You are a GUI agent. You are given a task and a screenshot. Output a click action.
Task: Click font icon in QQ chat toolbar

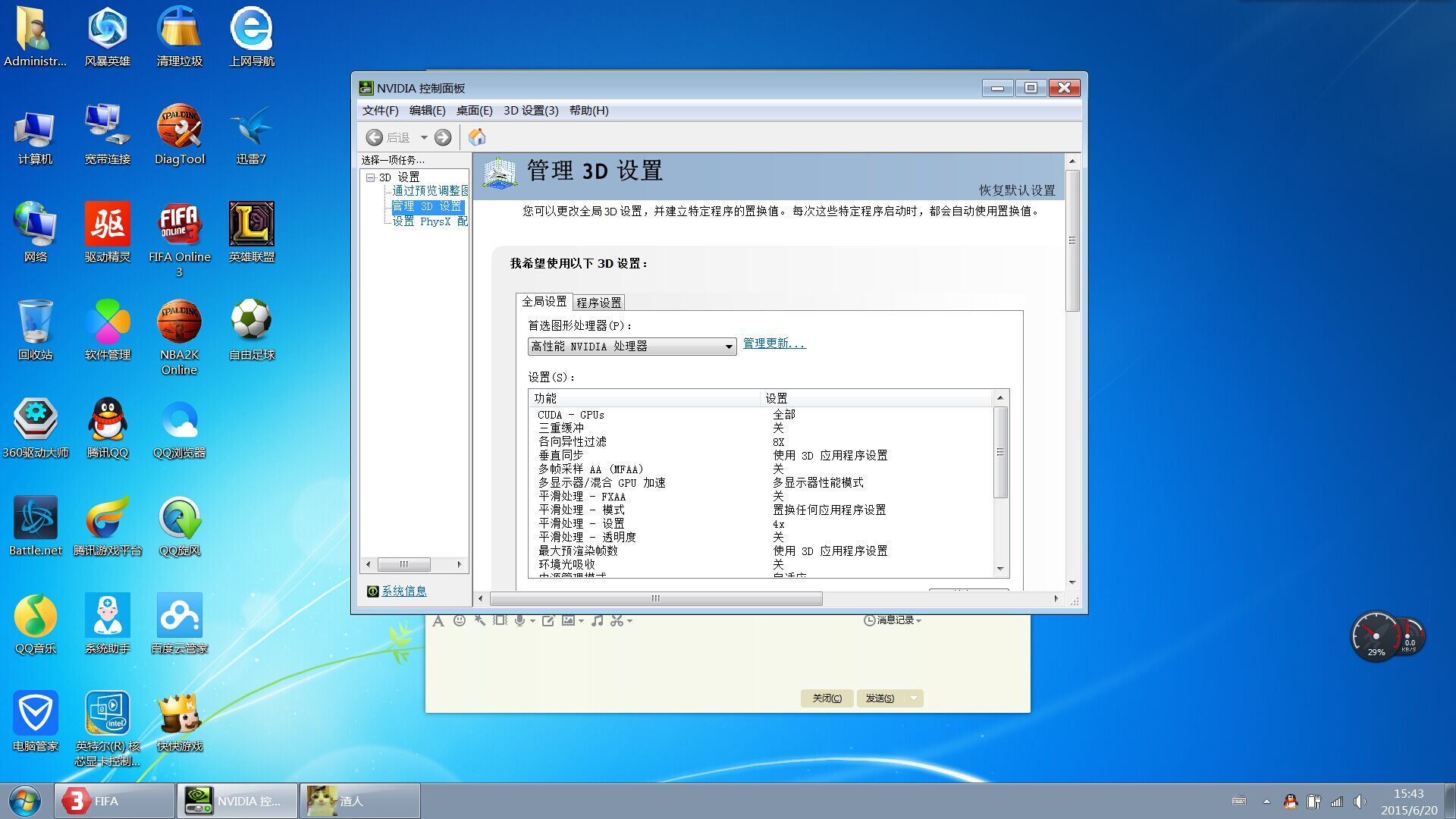438,621
